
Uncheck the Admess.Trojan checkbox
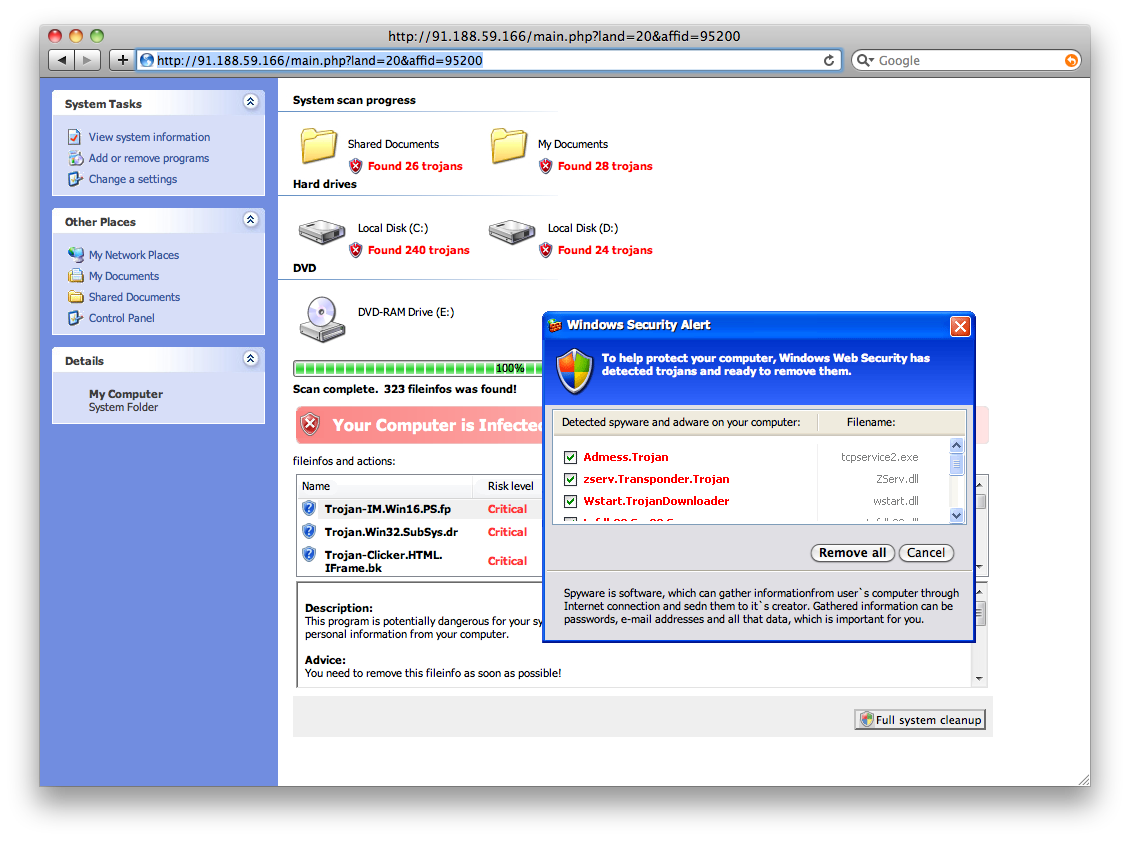click(x=570, y=457)
